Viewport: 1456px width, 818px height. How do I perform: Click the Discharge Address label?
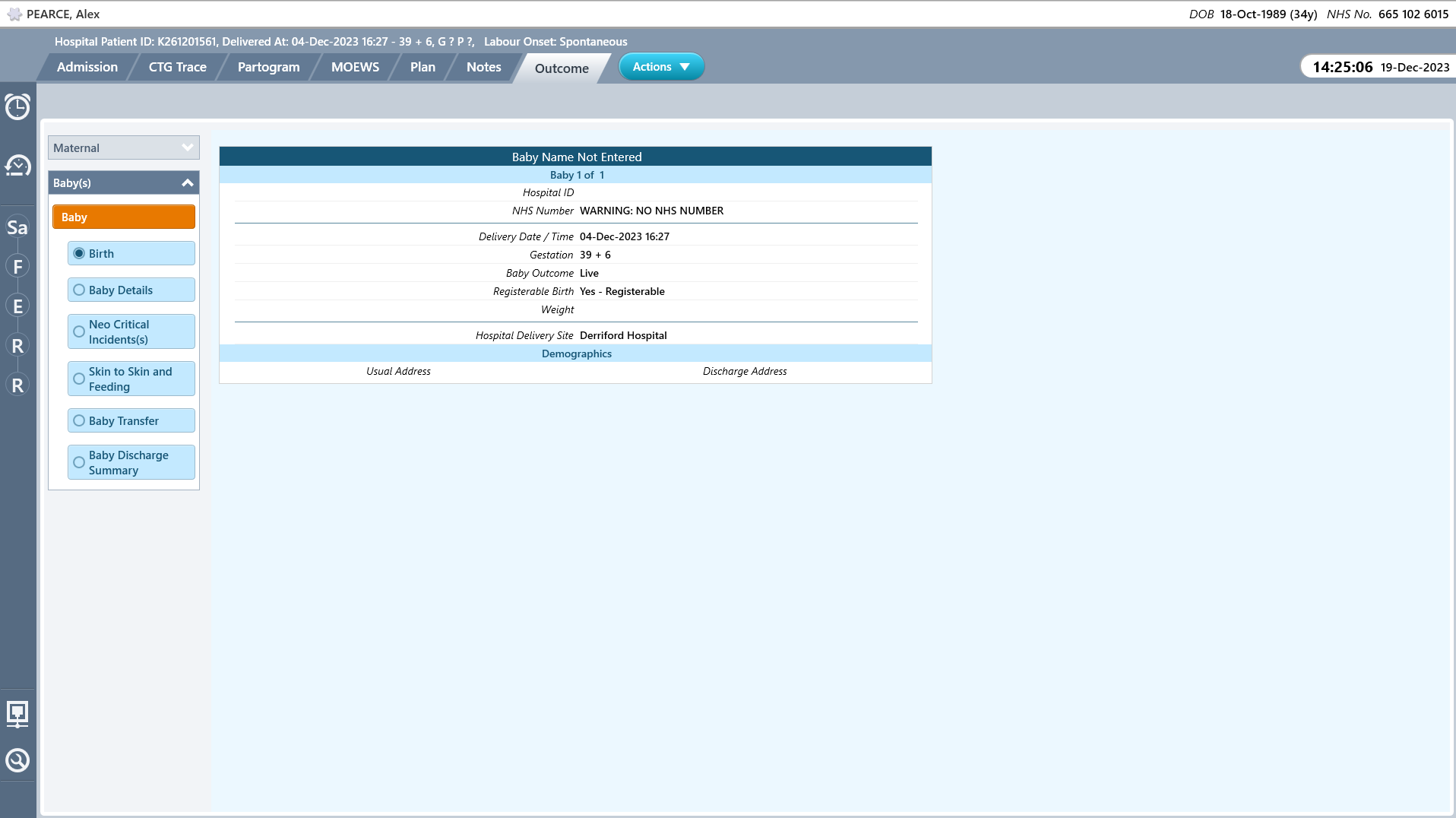[745, 371]
